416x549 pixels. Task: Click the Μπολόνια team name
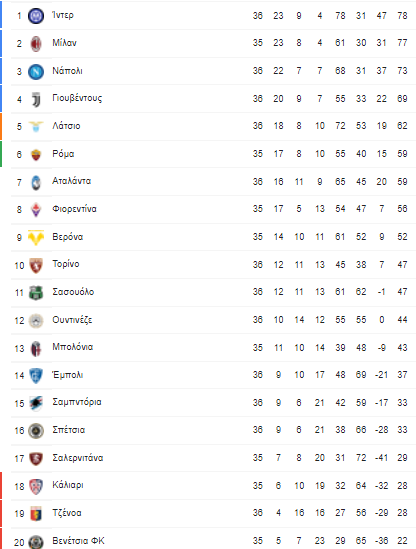[72, 347]
